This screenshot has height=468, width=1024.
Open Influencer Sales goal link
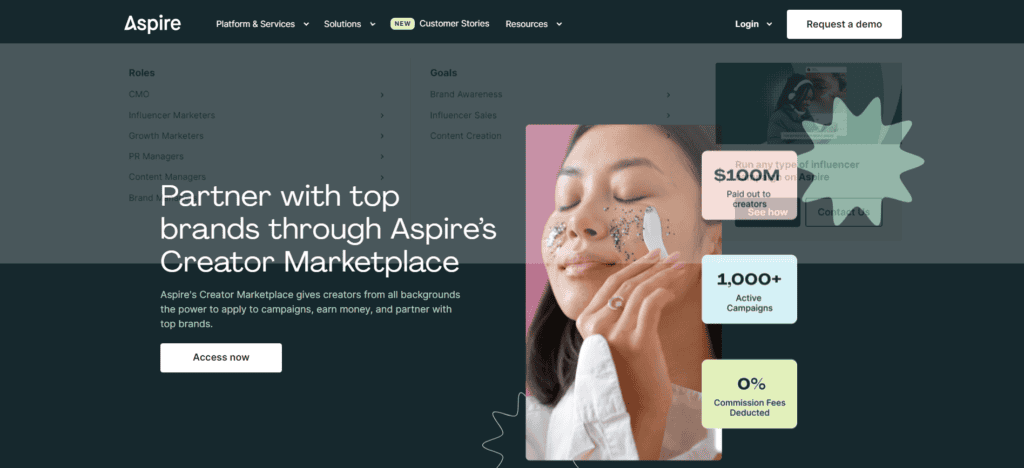(463, 115)
